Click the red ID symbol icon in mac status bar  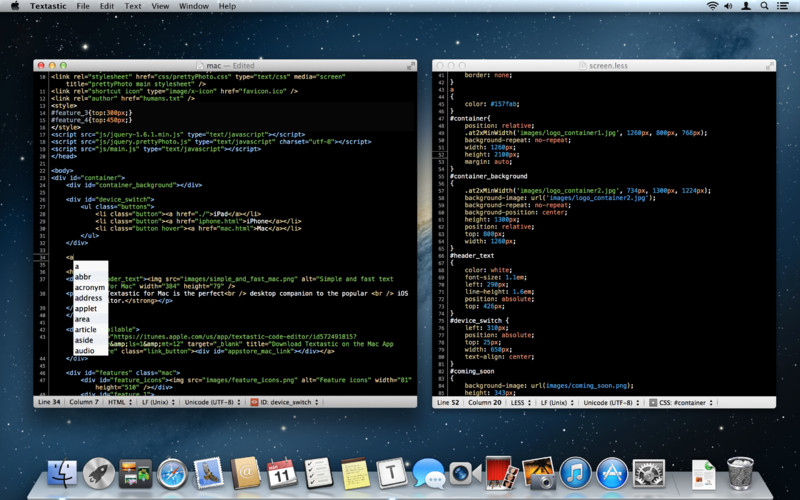click(254, 402)
